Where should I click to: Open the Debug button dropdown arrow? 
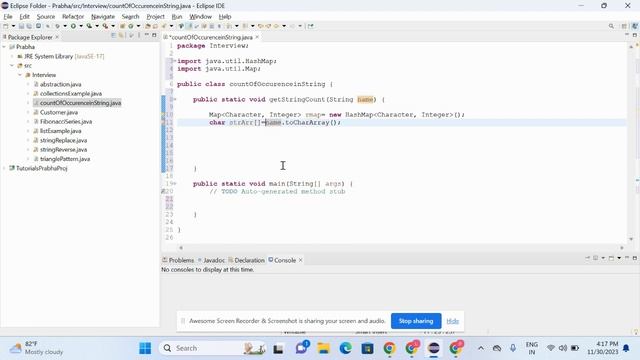(65, 26)
